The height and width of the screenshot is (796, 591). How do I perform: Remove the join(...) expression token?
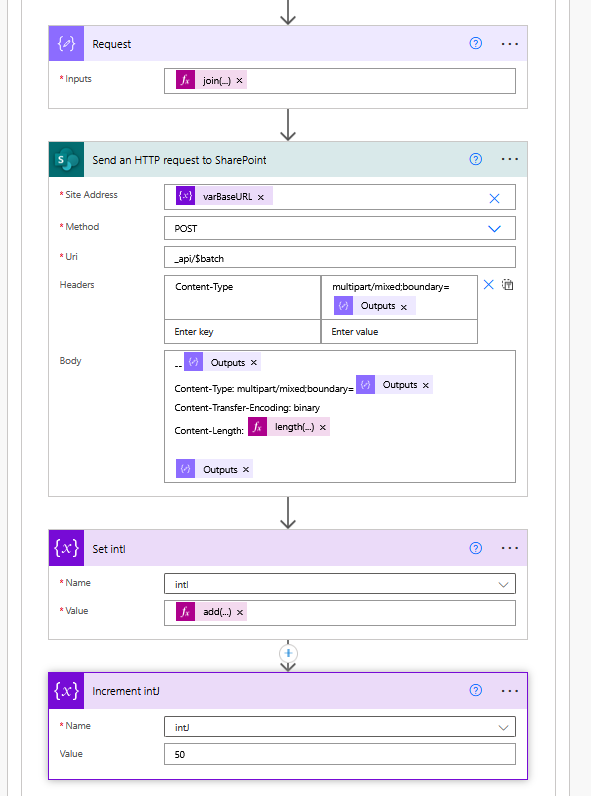(x=239, y=81)
